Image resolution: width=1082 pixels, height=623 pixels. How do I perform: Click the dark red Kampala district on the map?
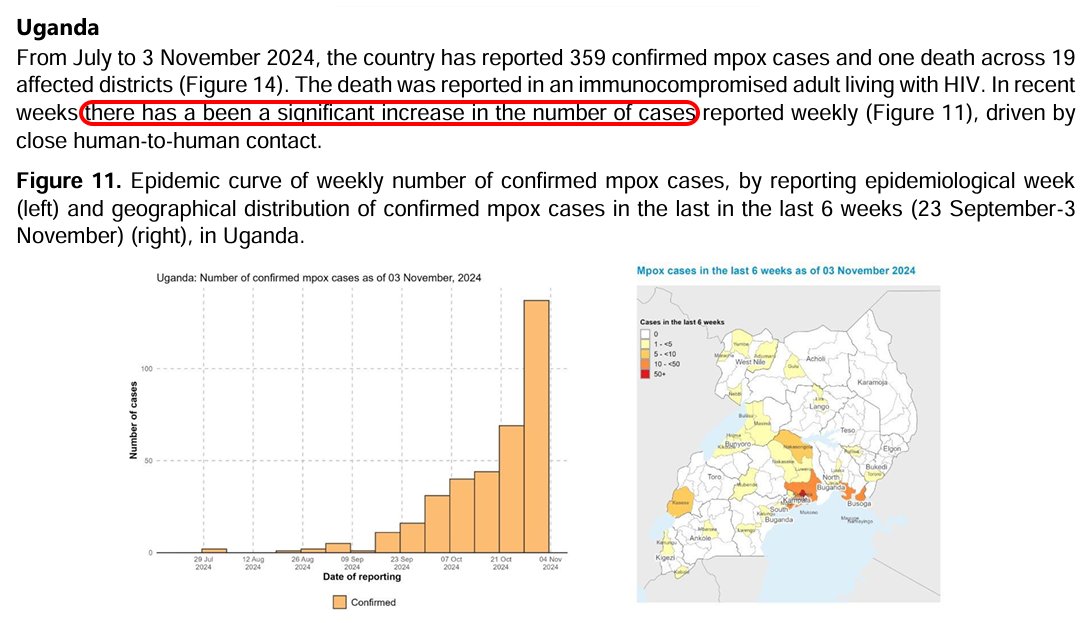coord(802,494)
